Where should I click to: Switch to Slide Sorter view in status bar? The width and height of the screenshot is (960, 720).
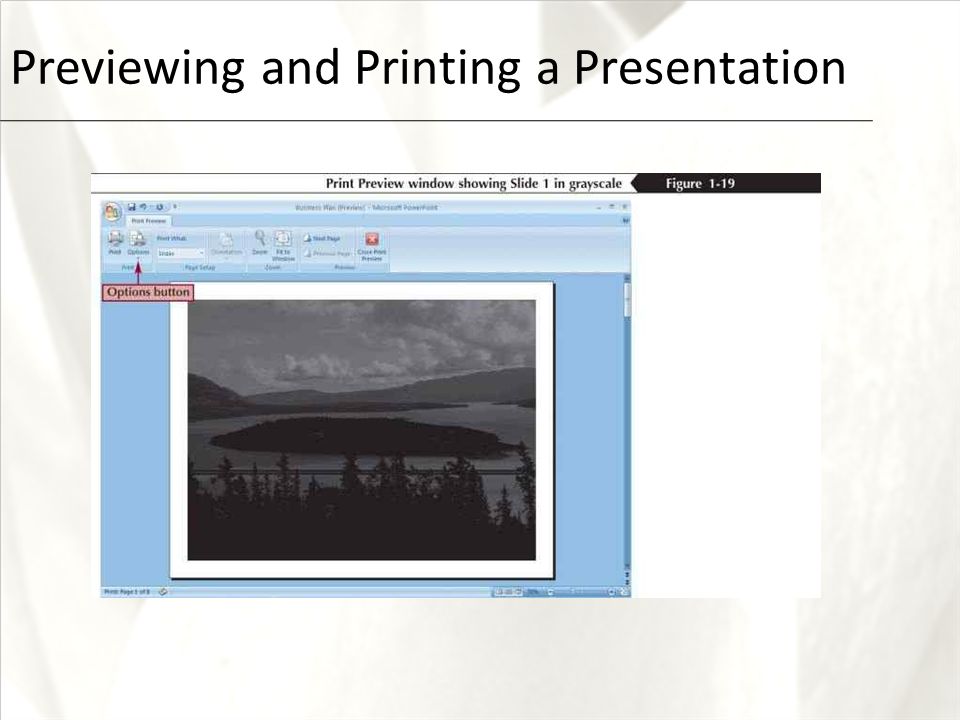509,592
